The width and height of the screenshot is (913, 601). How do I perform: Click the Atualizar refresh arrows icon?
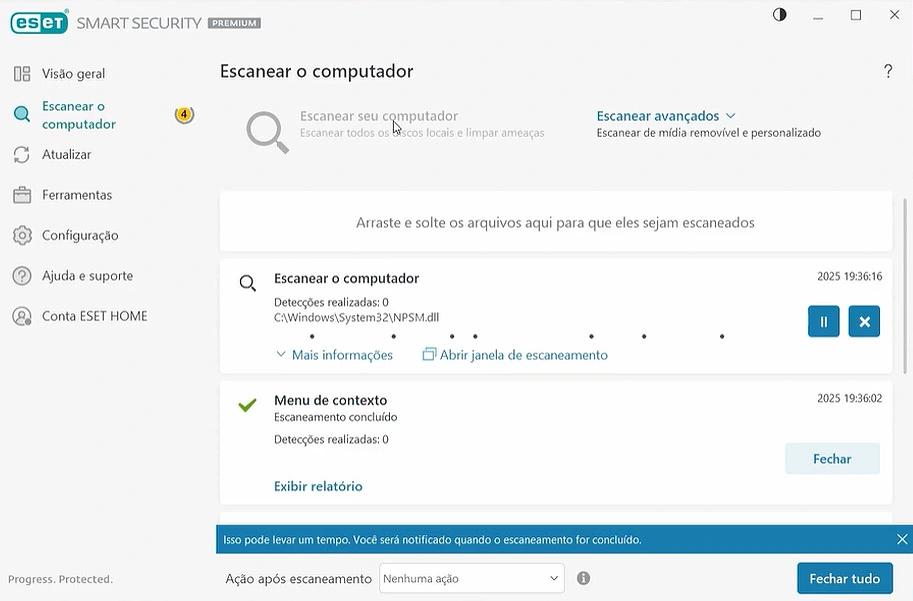click(22, 155)
